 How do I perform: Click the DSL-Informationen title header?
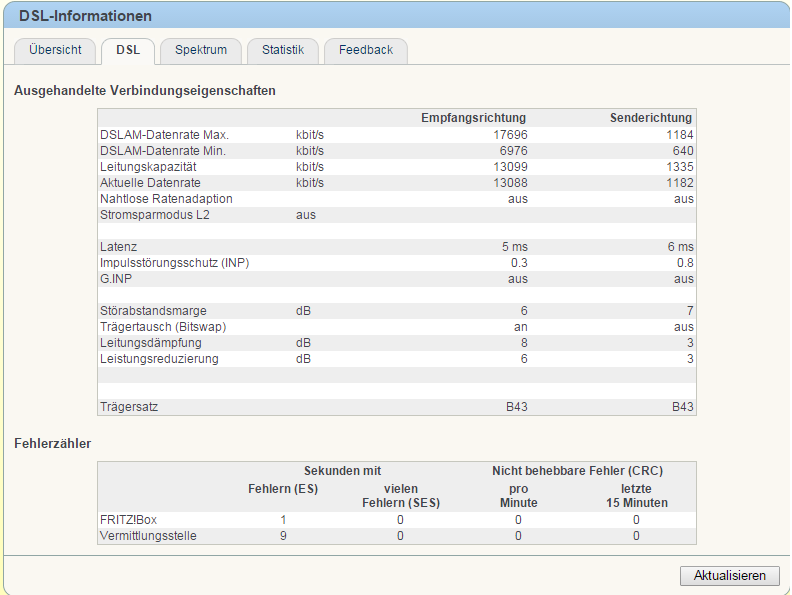click(x=85, y=16)
